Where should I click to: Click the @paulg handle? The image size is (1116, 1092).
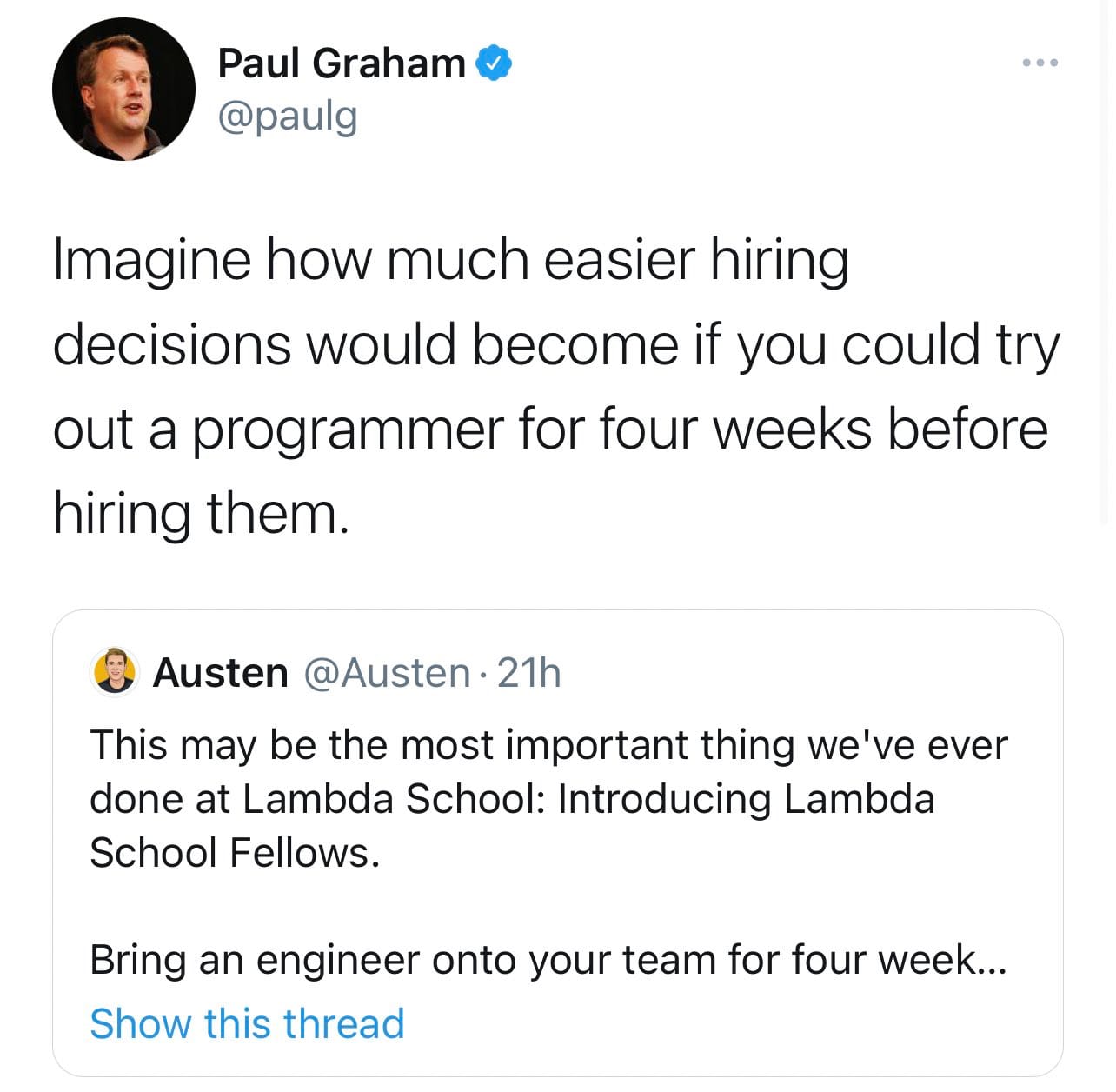[x=288, y=117]
